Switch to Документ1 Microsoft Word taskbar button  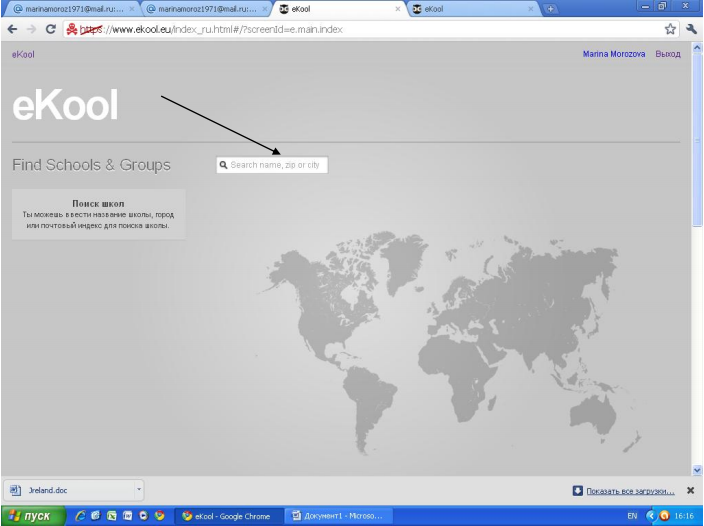[339, 516]
